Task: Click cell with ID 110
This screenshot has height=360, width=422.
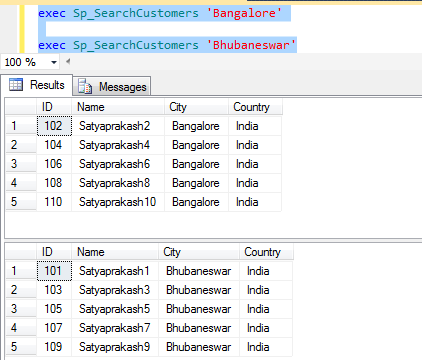Action: (x=54, y=202)
